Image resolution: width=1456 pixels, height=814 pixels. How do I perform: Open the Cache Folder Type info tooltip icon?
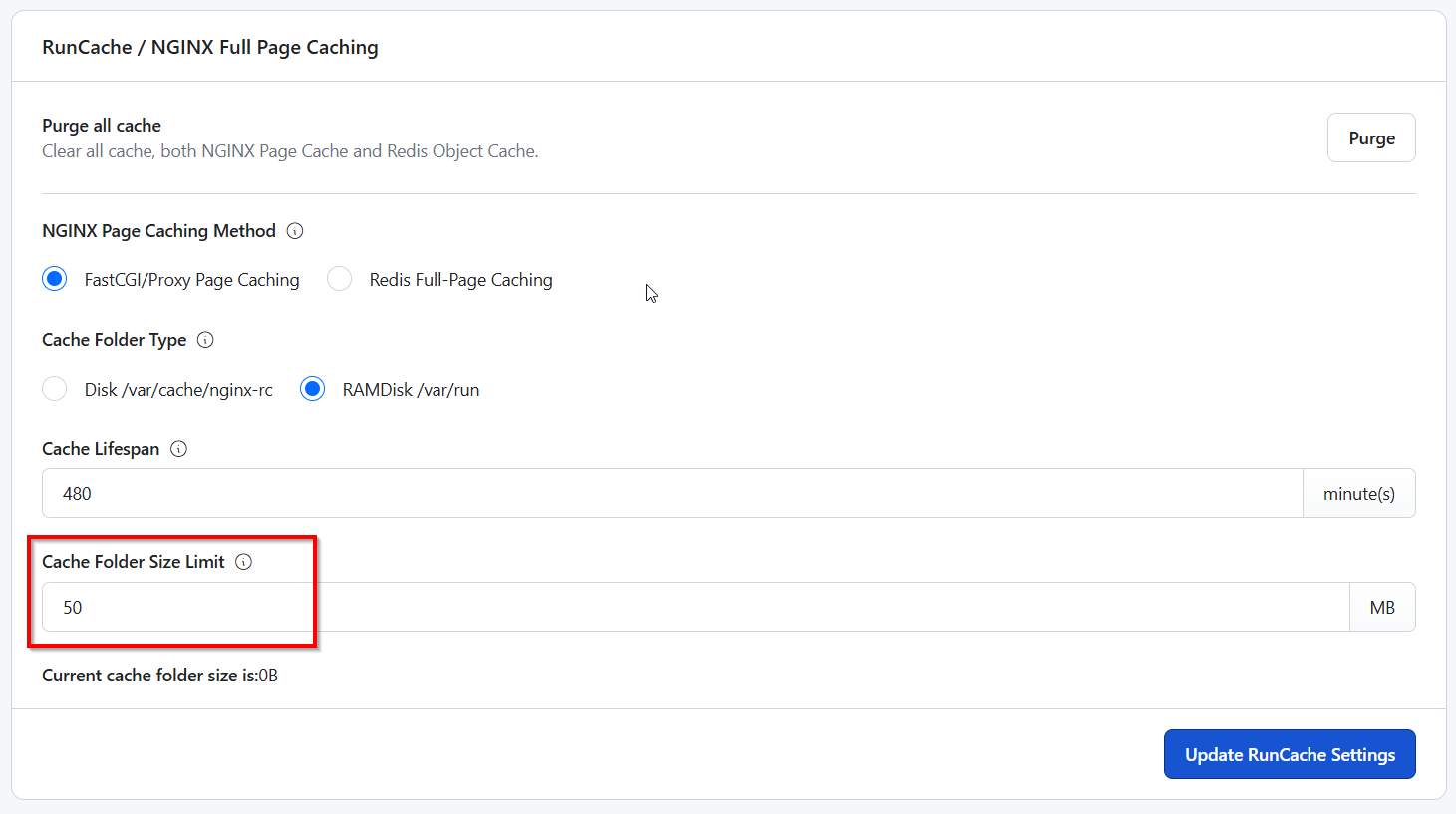[x=205, y=340]
